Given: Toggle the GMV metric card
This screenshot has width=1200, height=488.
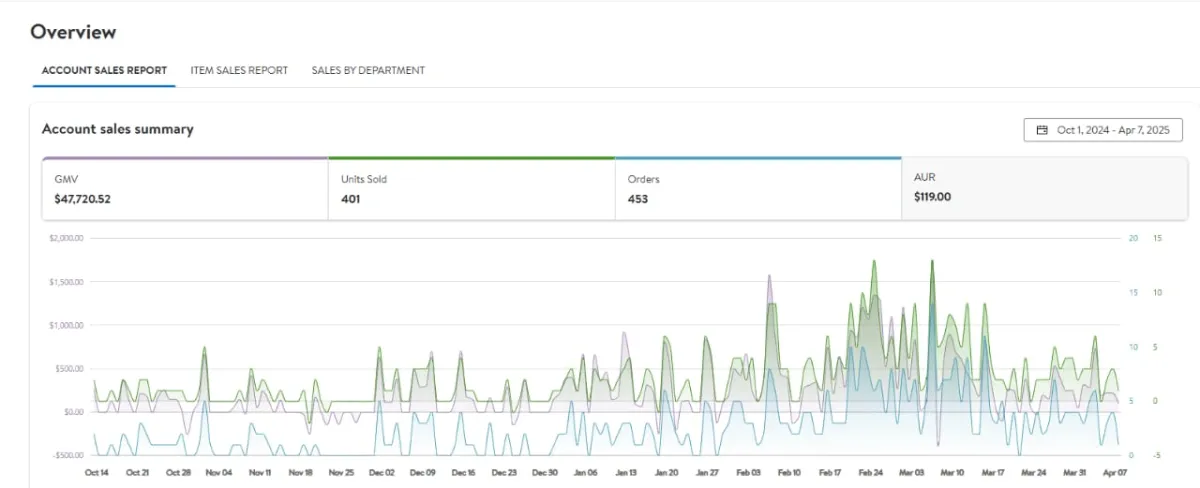Looking at the screenshot, I should tap(185, 188).
